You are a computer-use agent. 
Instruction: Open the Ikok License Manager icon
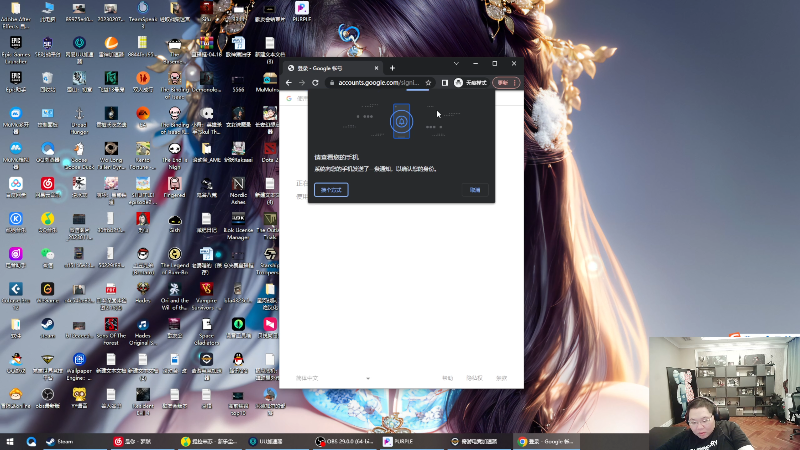238,226
